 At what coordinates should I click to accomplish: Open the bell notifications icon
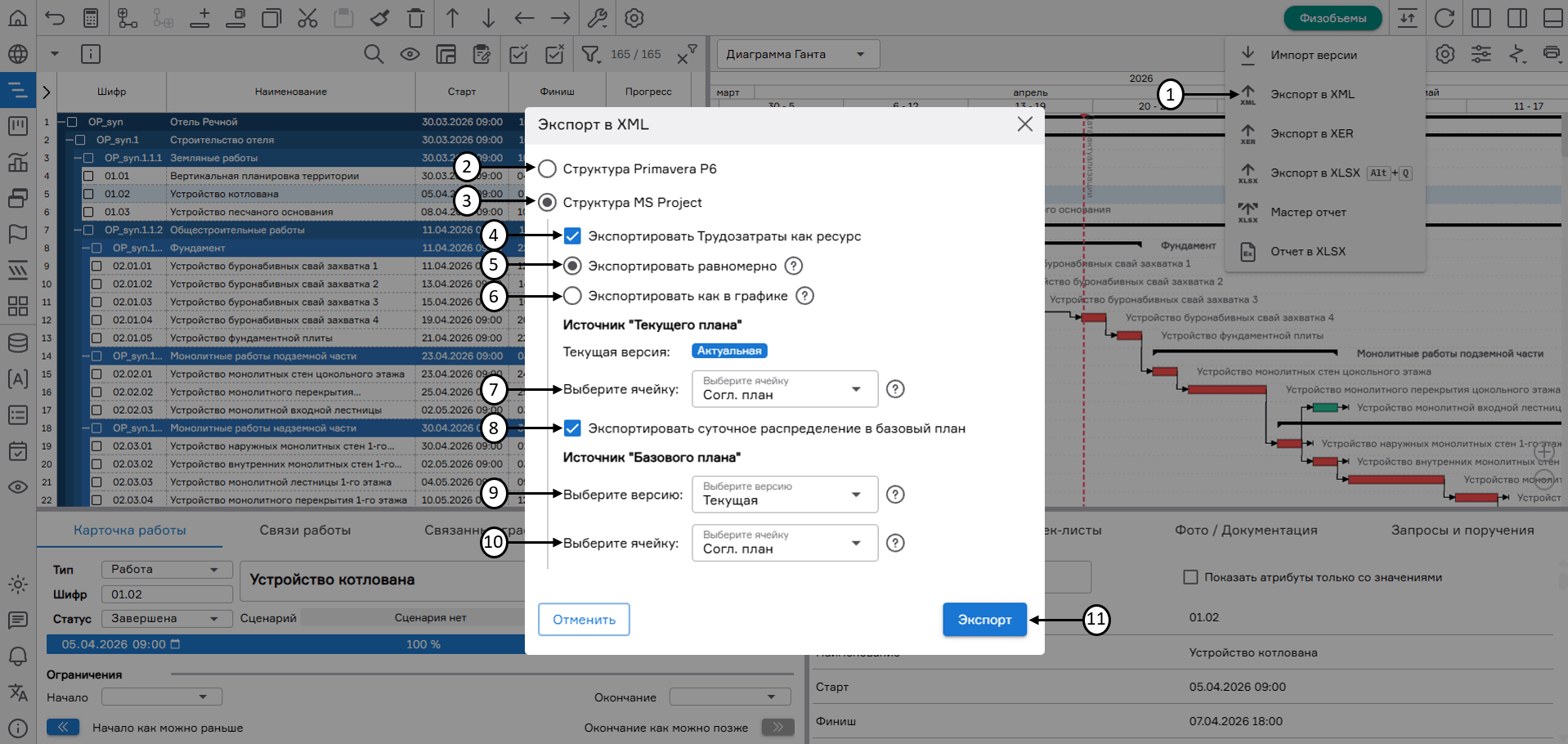click(x=18, y=657)
